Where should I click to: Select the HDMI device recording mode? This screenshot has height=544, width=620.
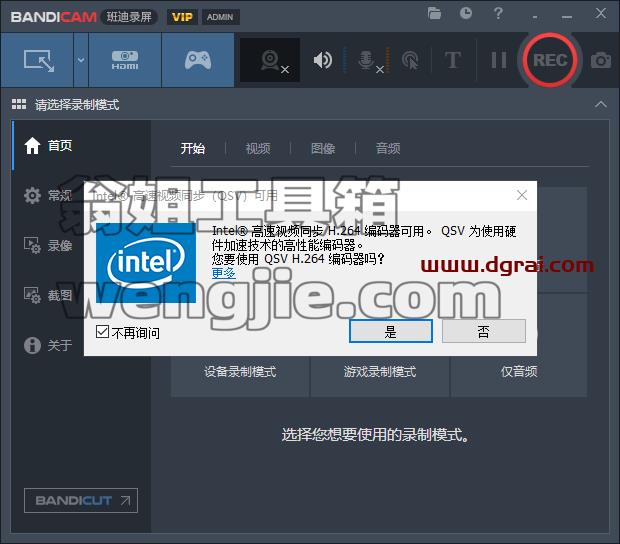[x=125, y=60]
